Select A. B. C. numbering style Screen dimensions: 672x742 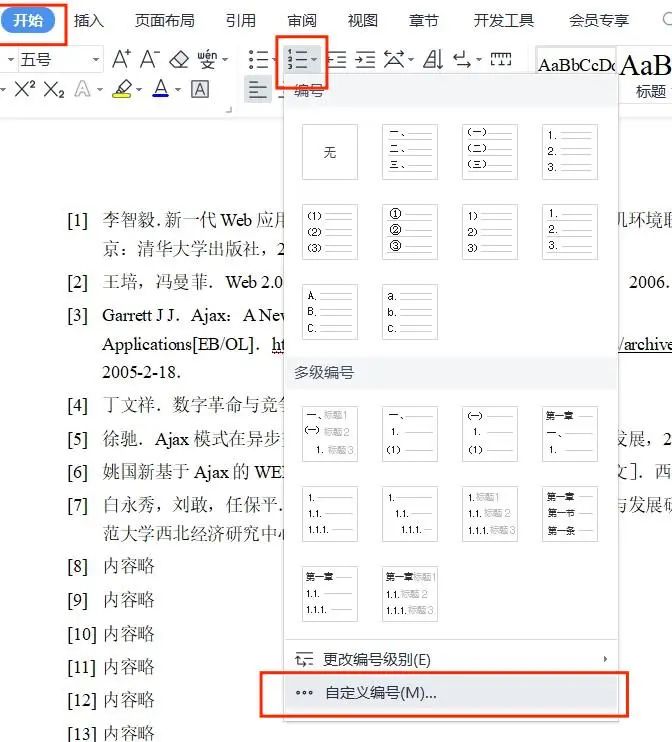(330, 312)
